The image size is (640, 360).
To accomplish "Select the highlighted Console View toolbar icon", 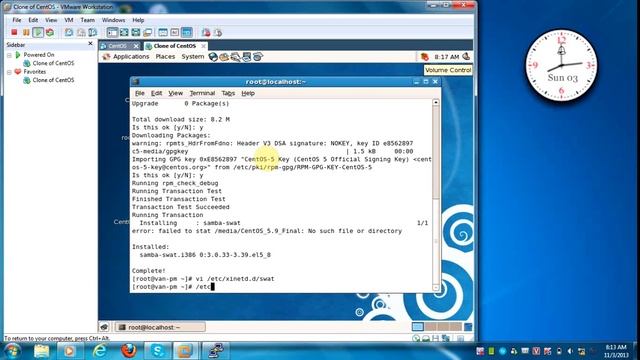I will (x=187, y=32).
